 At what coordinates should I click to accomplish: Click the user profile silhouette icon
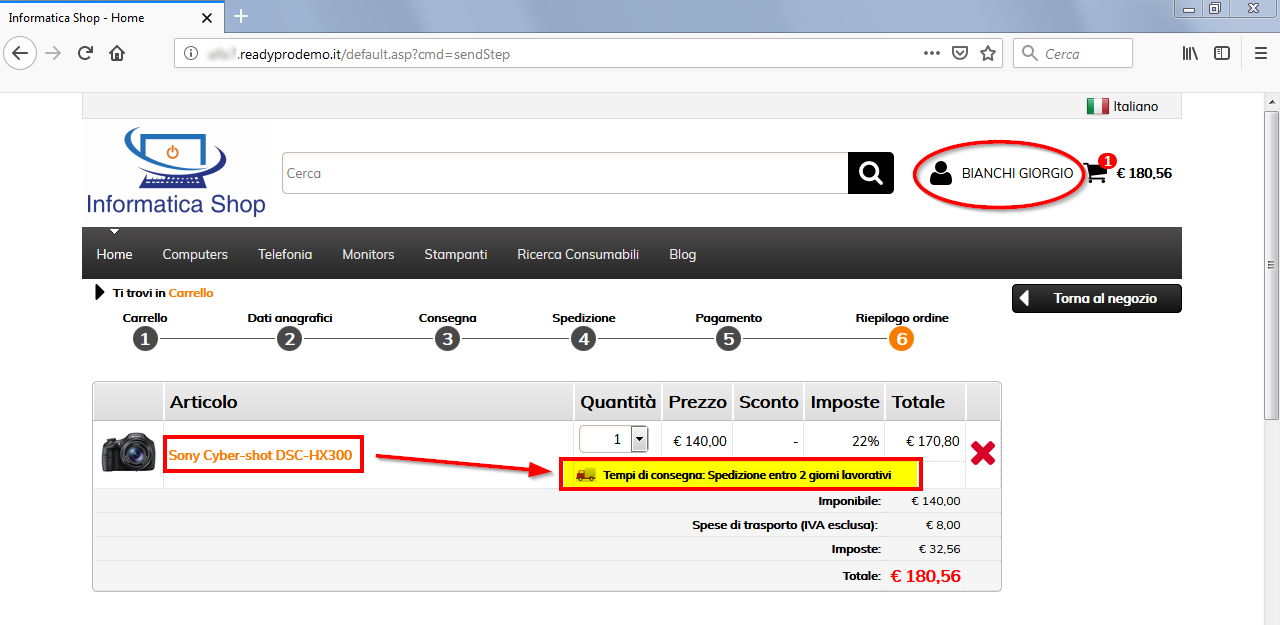[941, 173]
